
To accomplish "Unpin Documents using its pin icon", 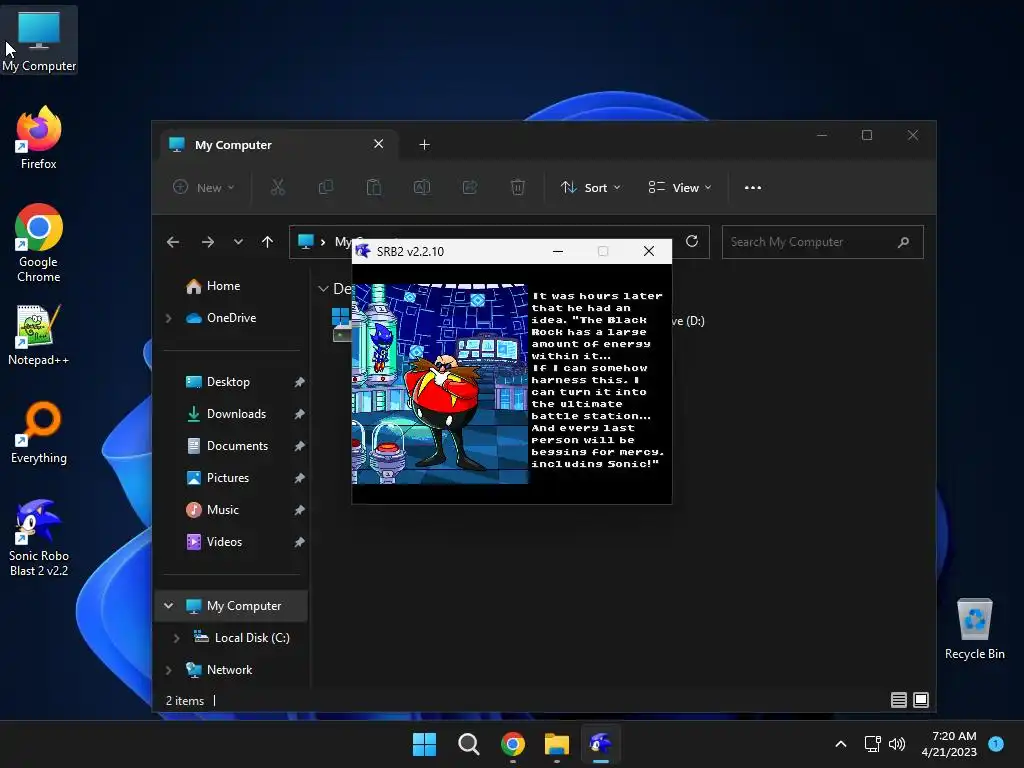I will 299,446.
